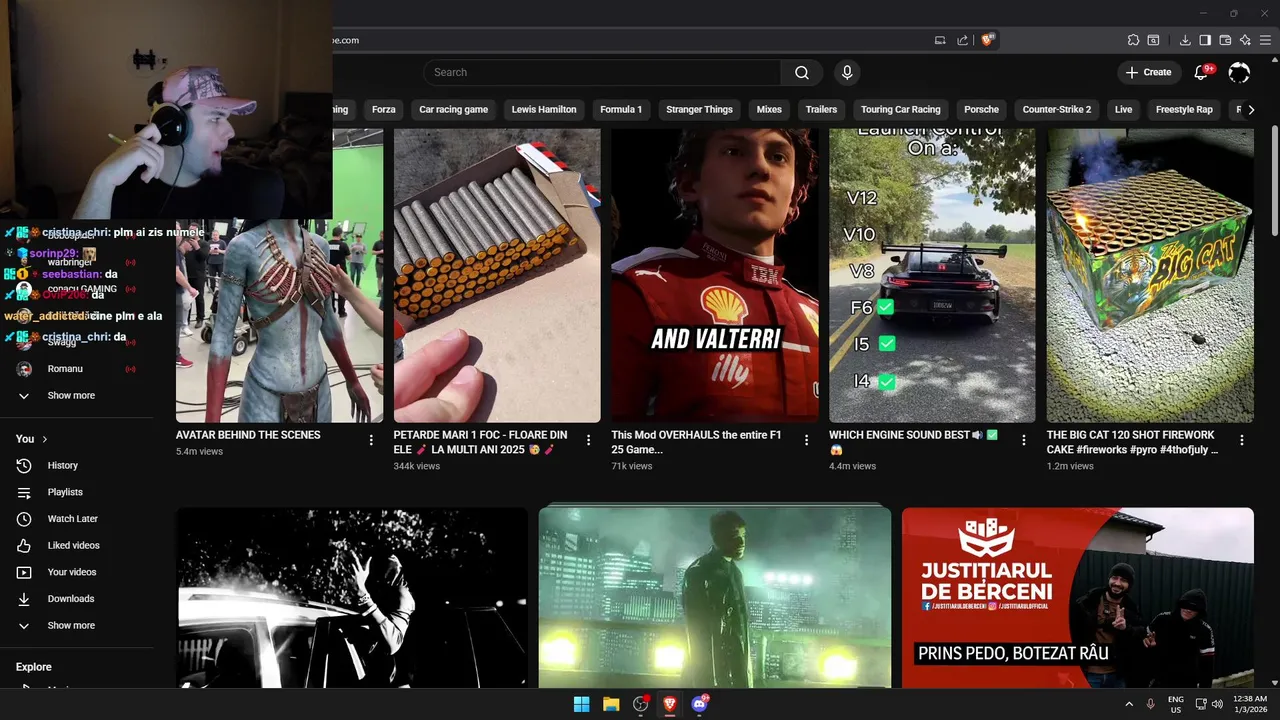Open THE BIG CAT 120 SHOT title
The height and width of the screenshot is (720, 1280).
pos(1132,442)
